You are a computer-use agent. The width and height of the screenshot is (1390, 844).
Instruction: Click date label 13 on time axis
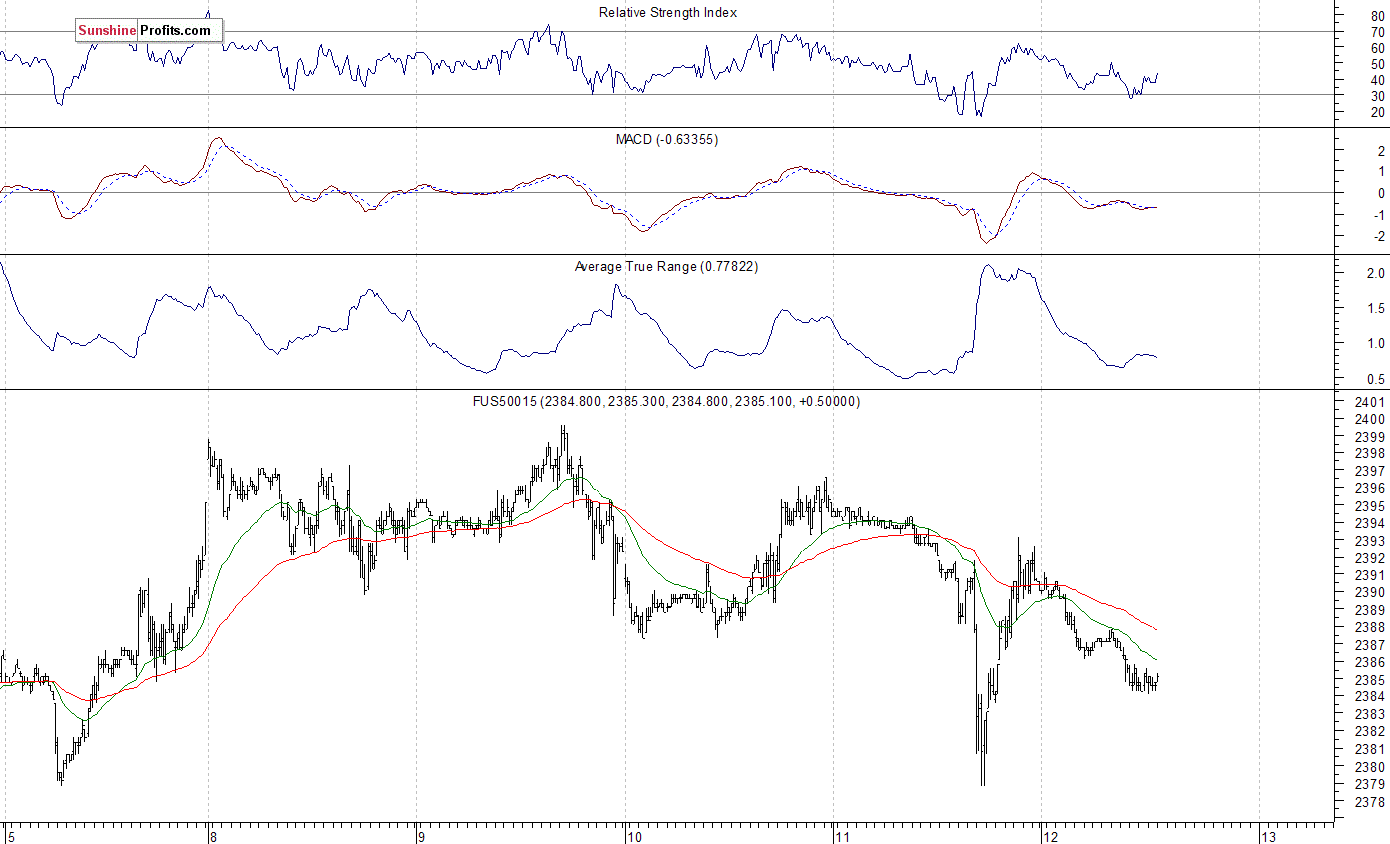(1270, 836)
